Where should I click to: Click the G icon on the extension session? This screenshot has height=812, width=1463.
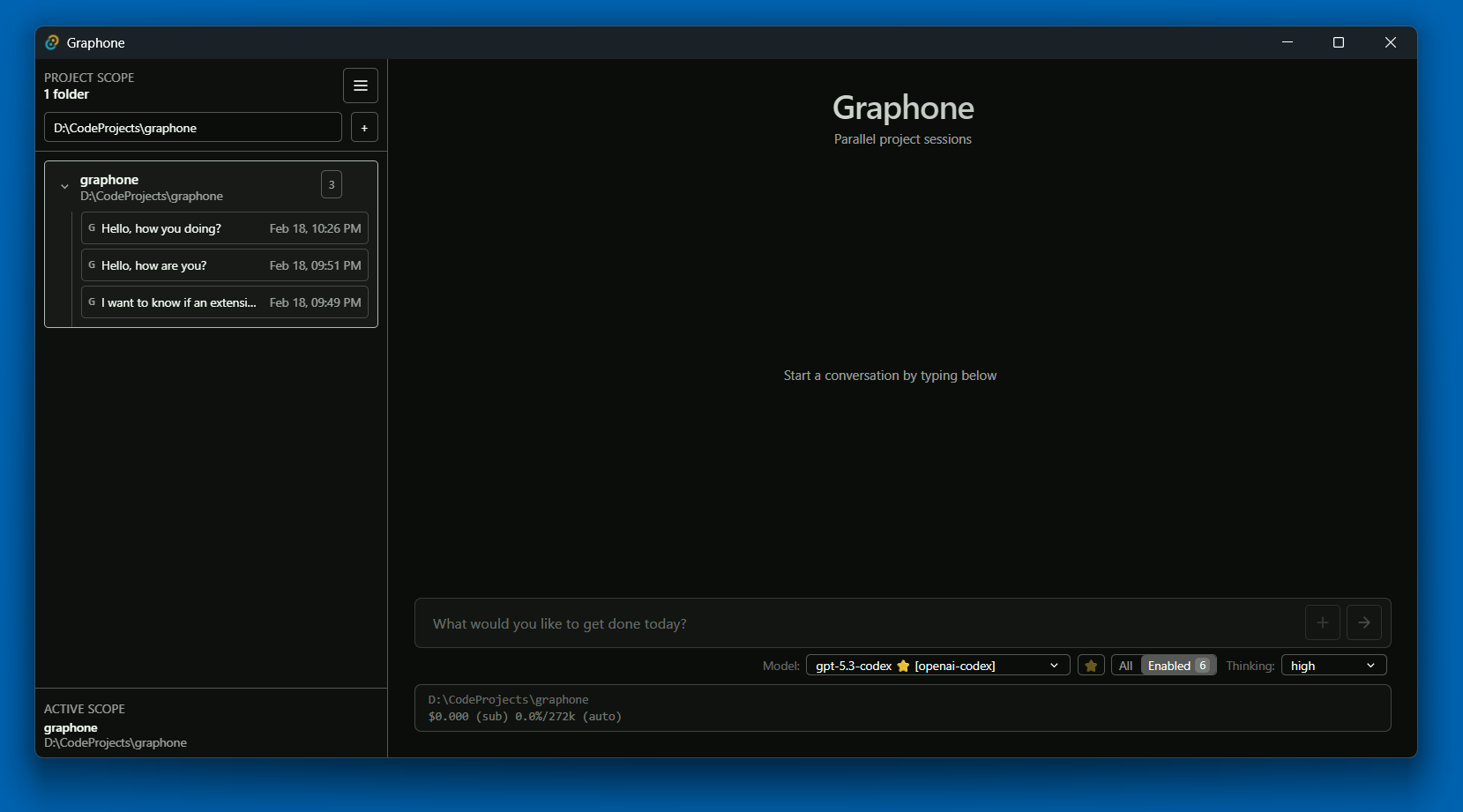[x=93, y=302]
